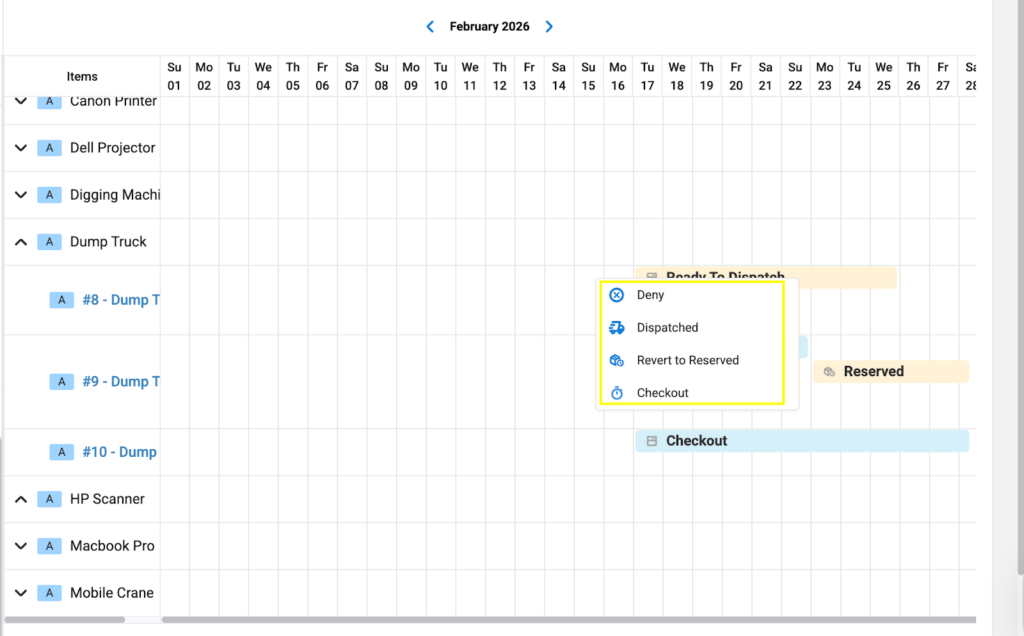
Task: Click the Dispatched truck icon
Action: (617, 328)
